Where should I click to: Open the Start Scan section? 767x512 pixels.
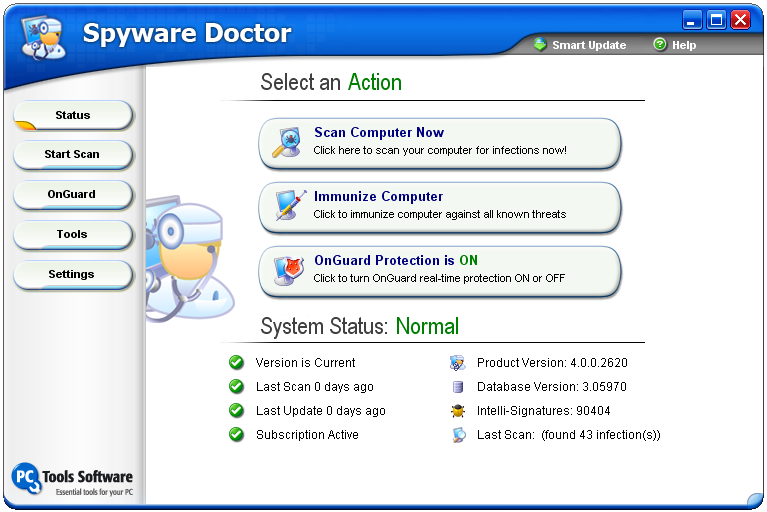(73, 155)
